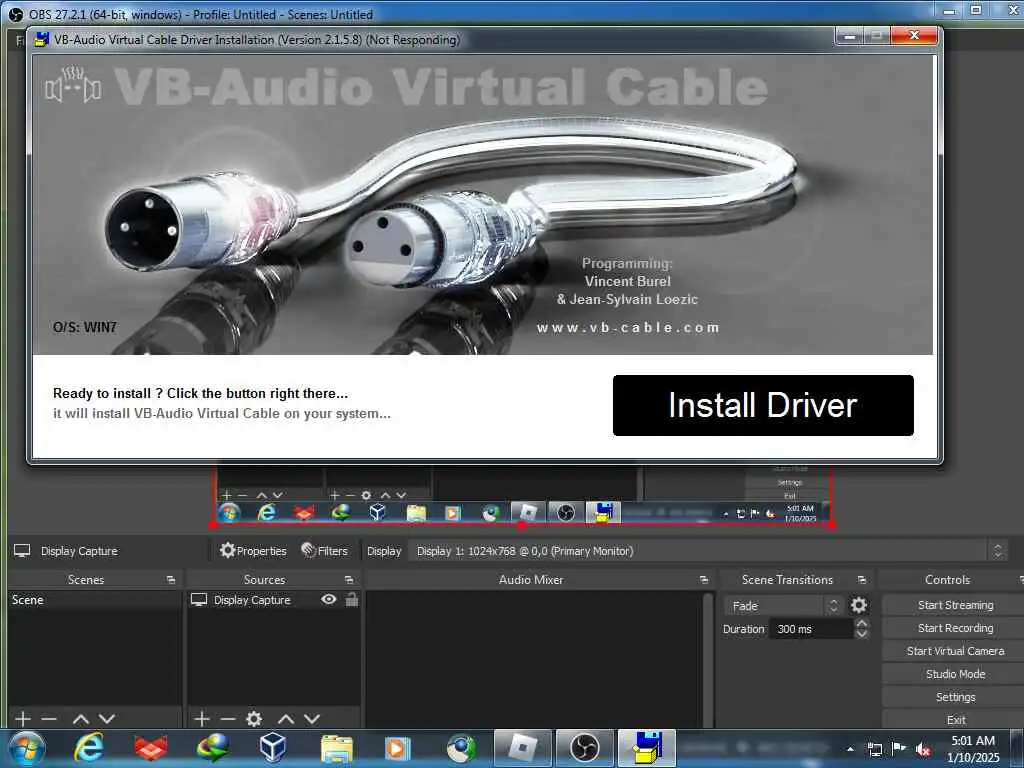Image resolution: width=1024 pixels, height=768 pixels.
Task: Open OBS Settings from Controls
Action: [955, 697]
